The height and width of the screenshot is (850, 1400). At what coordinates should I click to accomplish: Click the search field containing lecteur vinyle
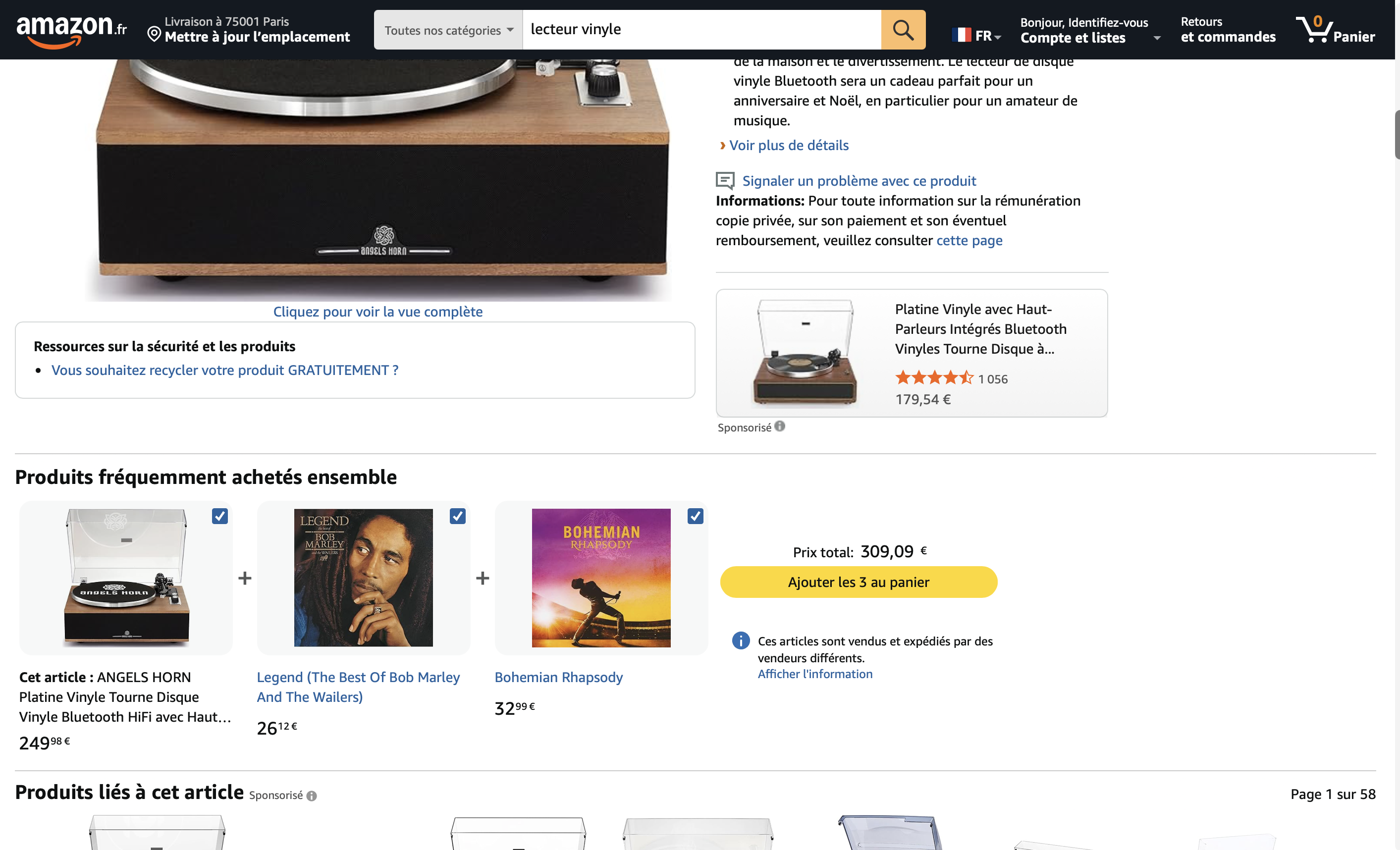701,30
